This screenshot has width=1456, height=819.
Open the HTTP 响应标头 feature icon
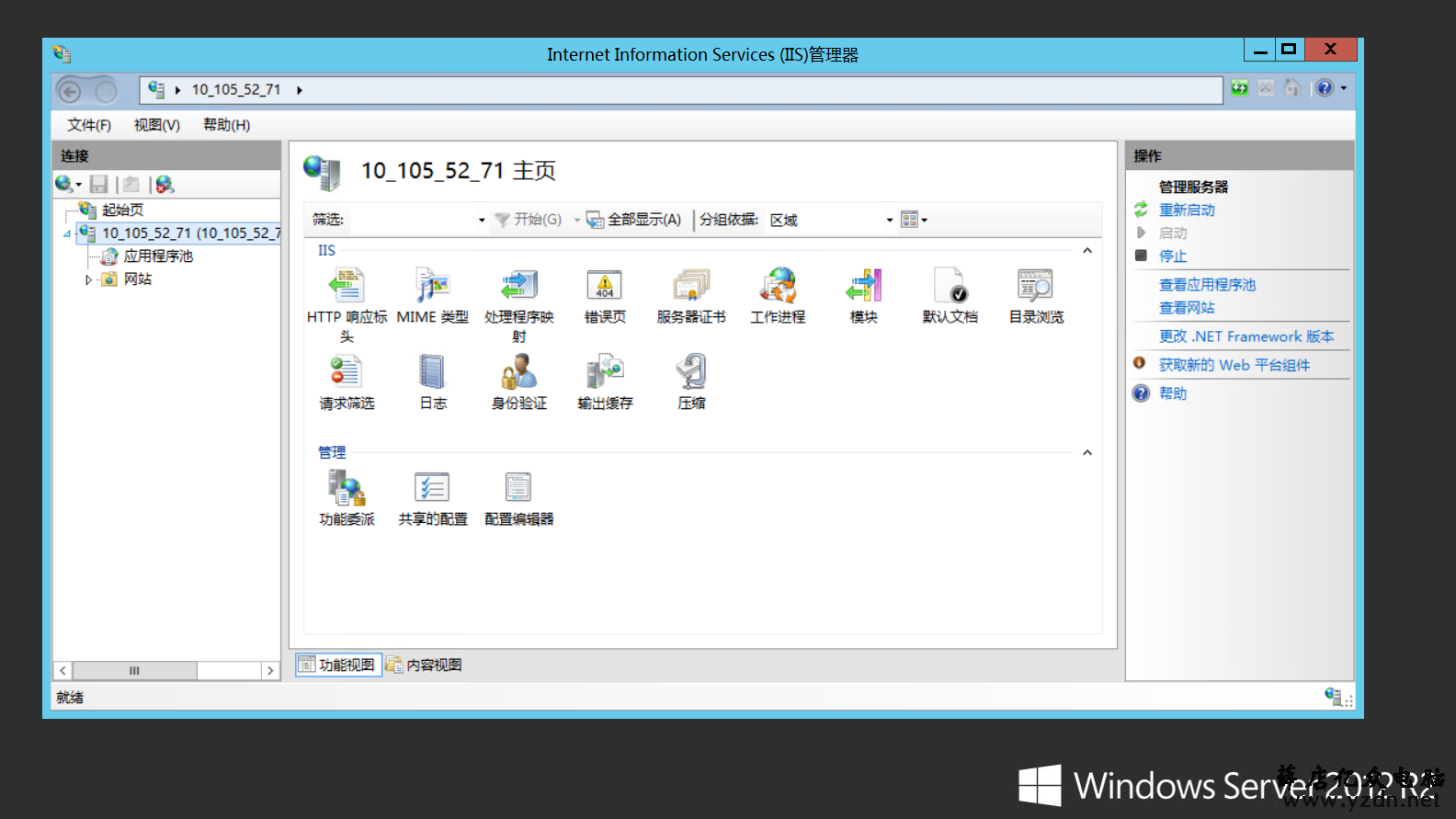click(x=347, y=287)
